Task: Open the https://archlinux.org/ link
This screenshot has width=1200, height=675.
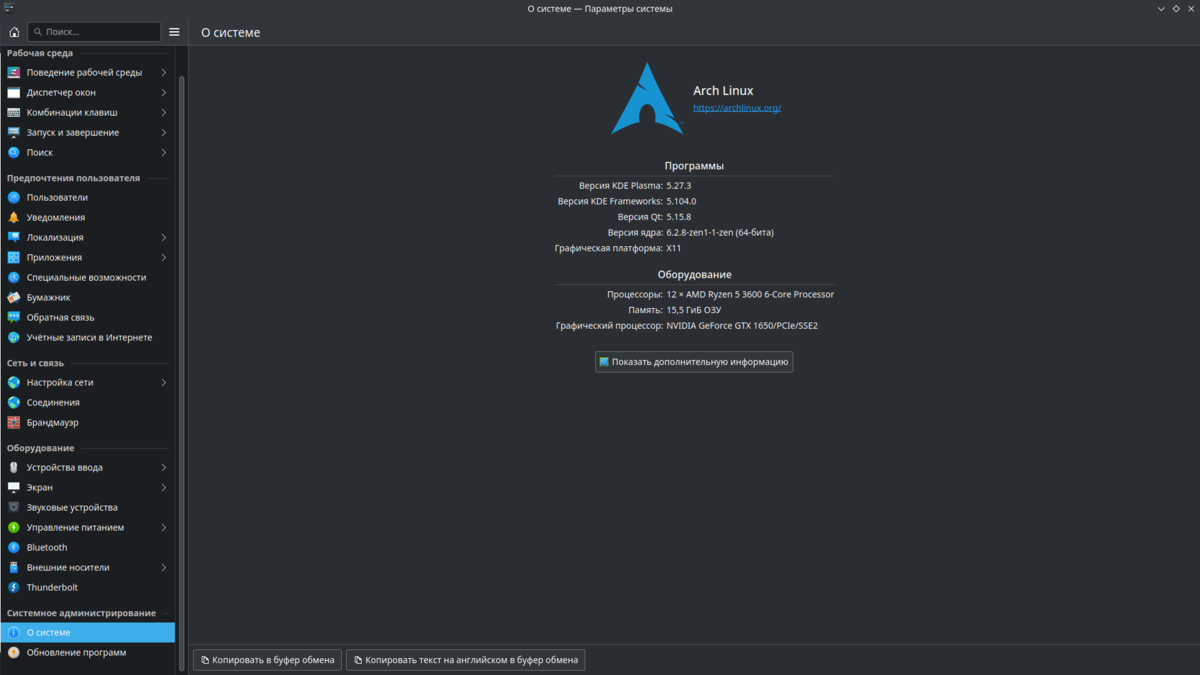Action: [x=737, y=108]
